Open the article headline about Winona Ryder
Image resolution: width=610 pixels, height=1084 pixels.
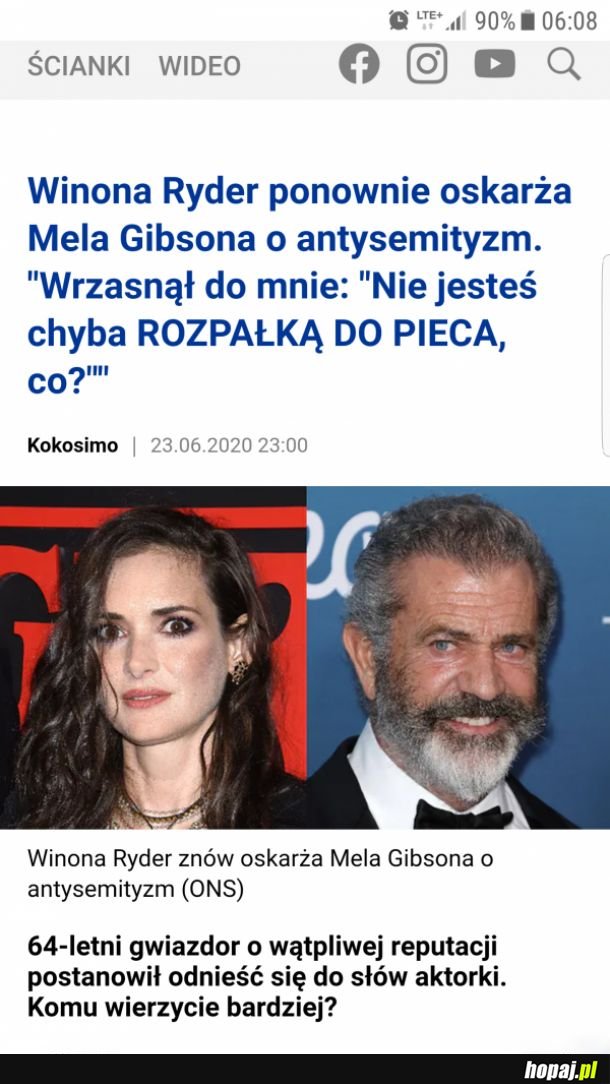299,286
